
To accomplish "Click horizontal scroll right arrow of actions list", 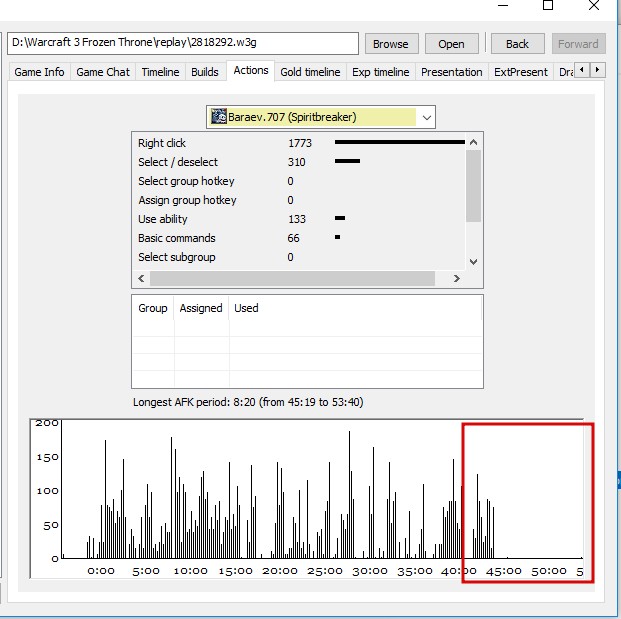I will coord(457,278).
